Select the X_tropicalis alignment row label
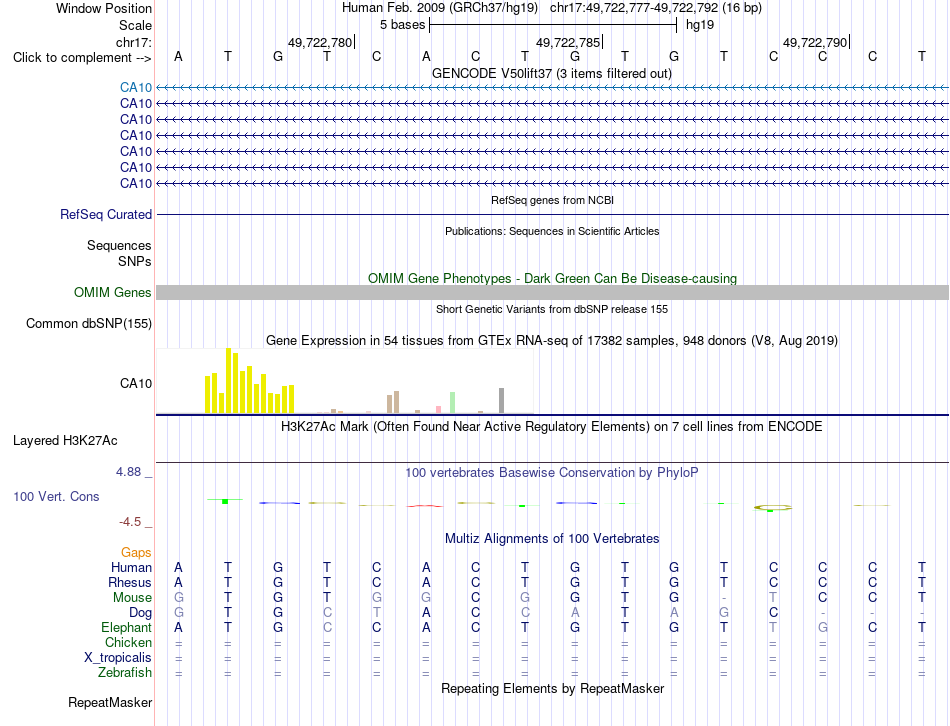The width and height of the screenshot is (950, 726). [x=118, y=658]
